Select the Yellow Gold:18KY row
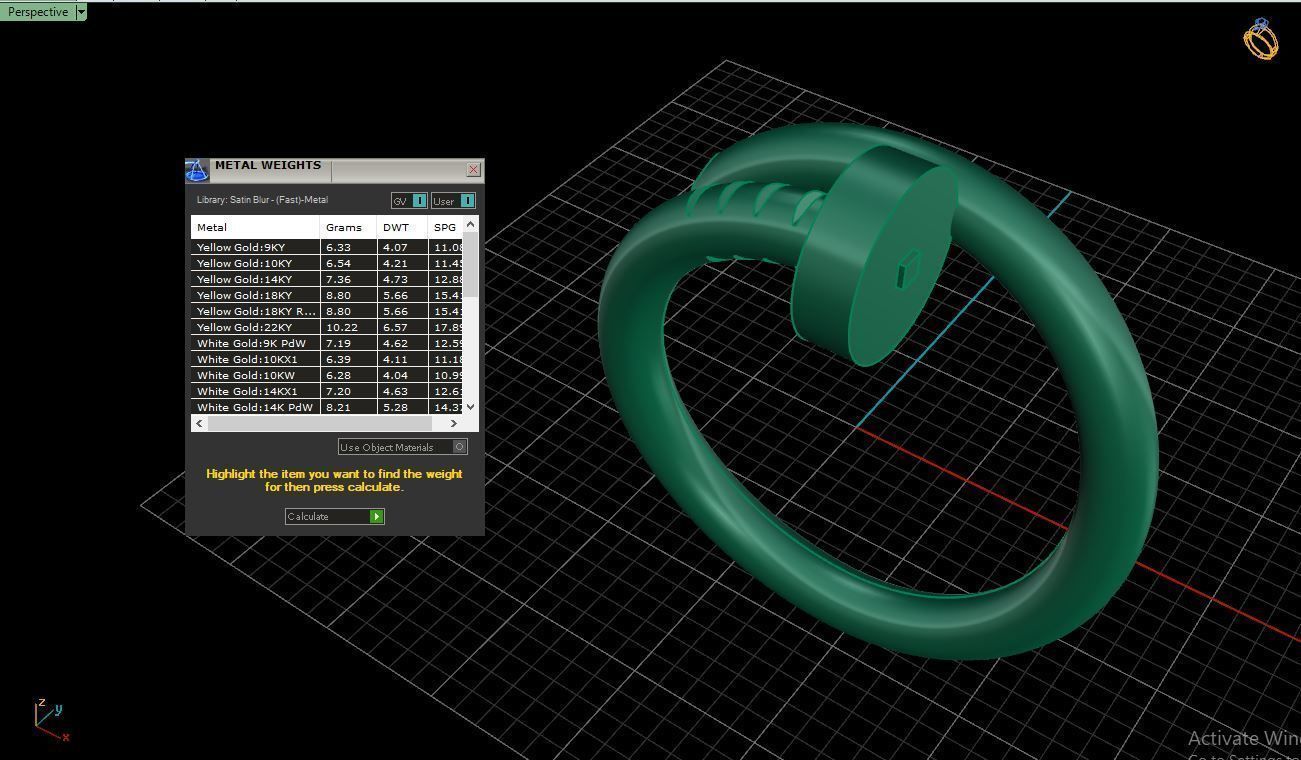Image resolution: width=1301 pixels, height=760 pixels. pos(328,295)
